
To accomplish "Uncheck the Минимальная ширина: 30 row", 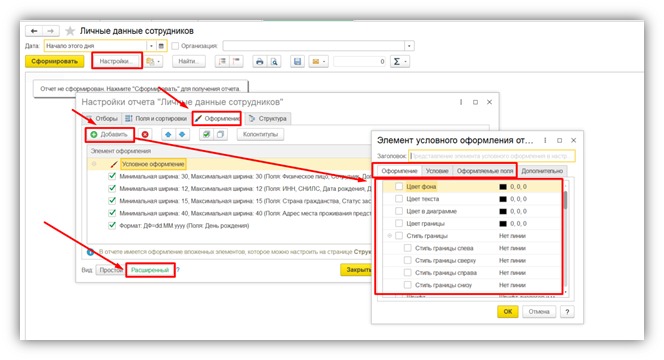I will coord(112,176).
